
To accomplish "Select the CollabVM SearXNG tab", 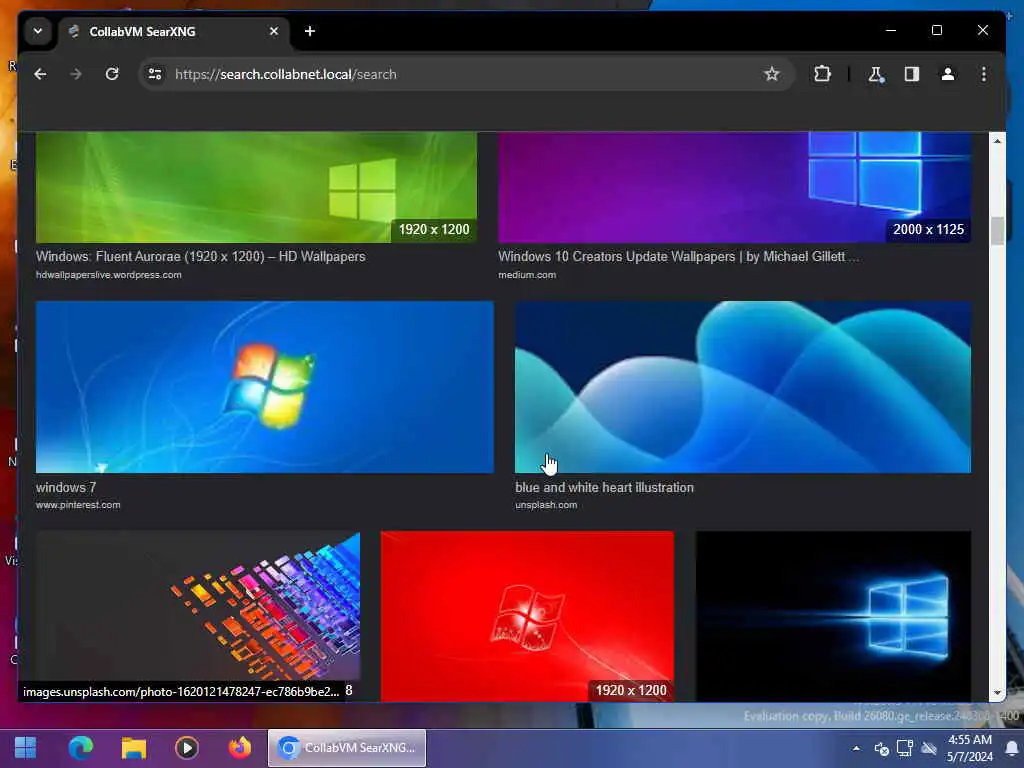I will pyautogui.click(x=173, y=31).
